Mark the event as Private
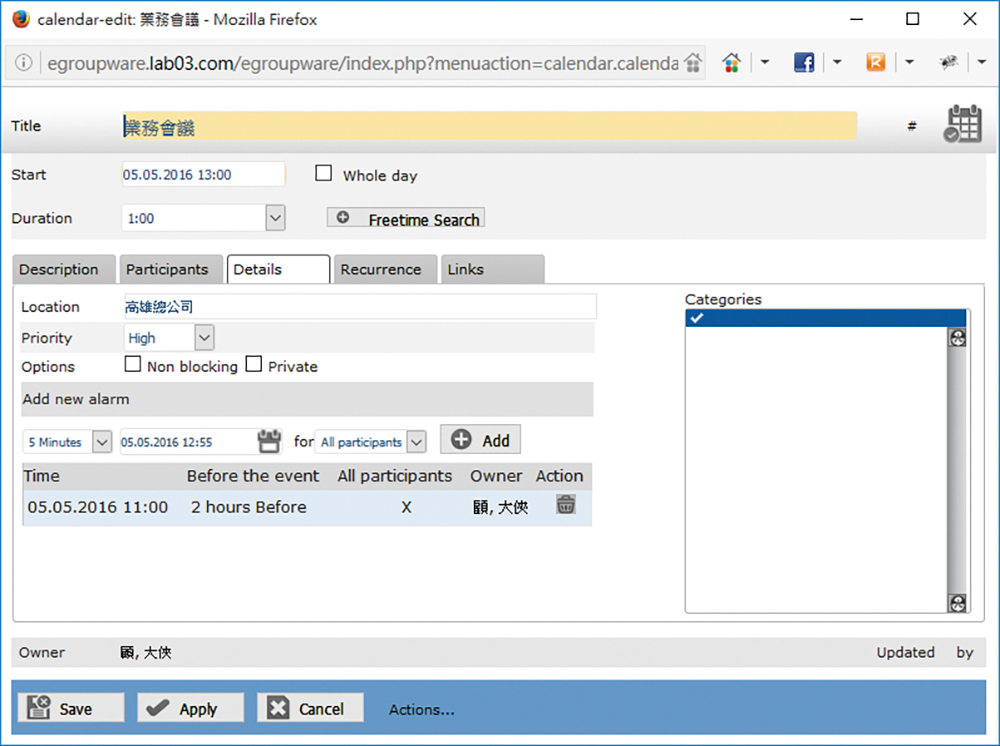1000x746 pixels. 254,364
